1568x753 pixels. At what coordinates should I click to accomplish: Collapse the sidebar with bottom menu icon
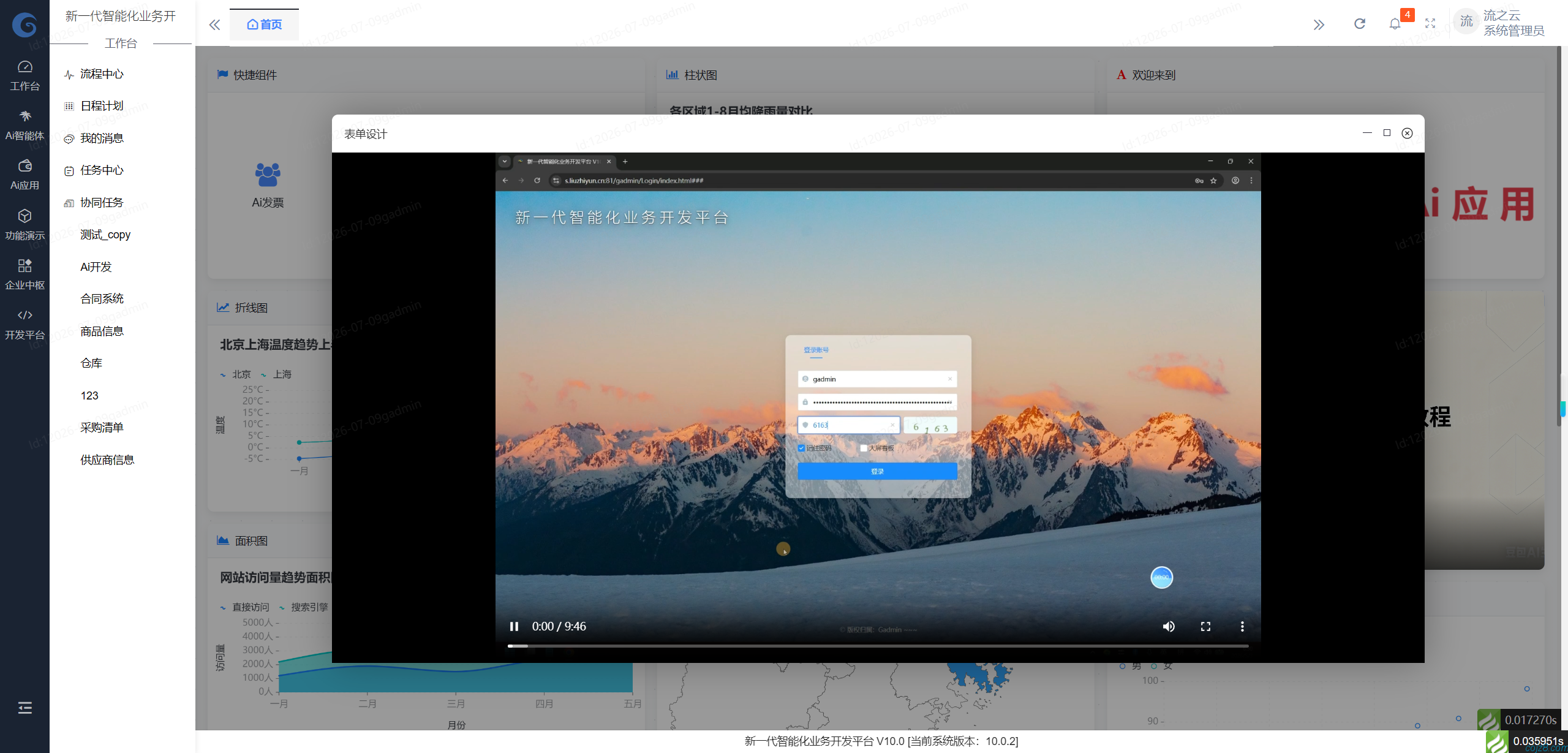24,708
